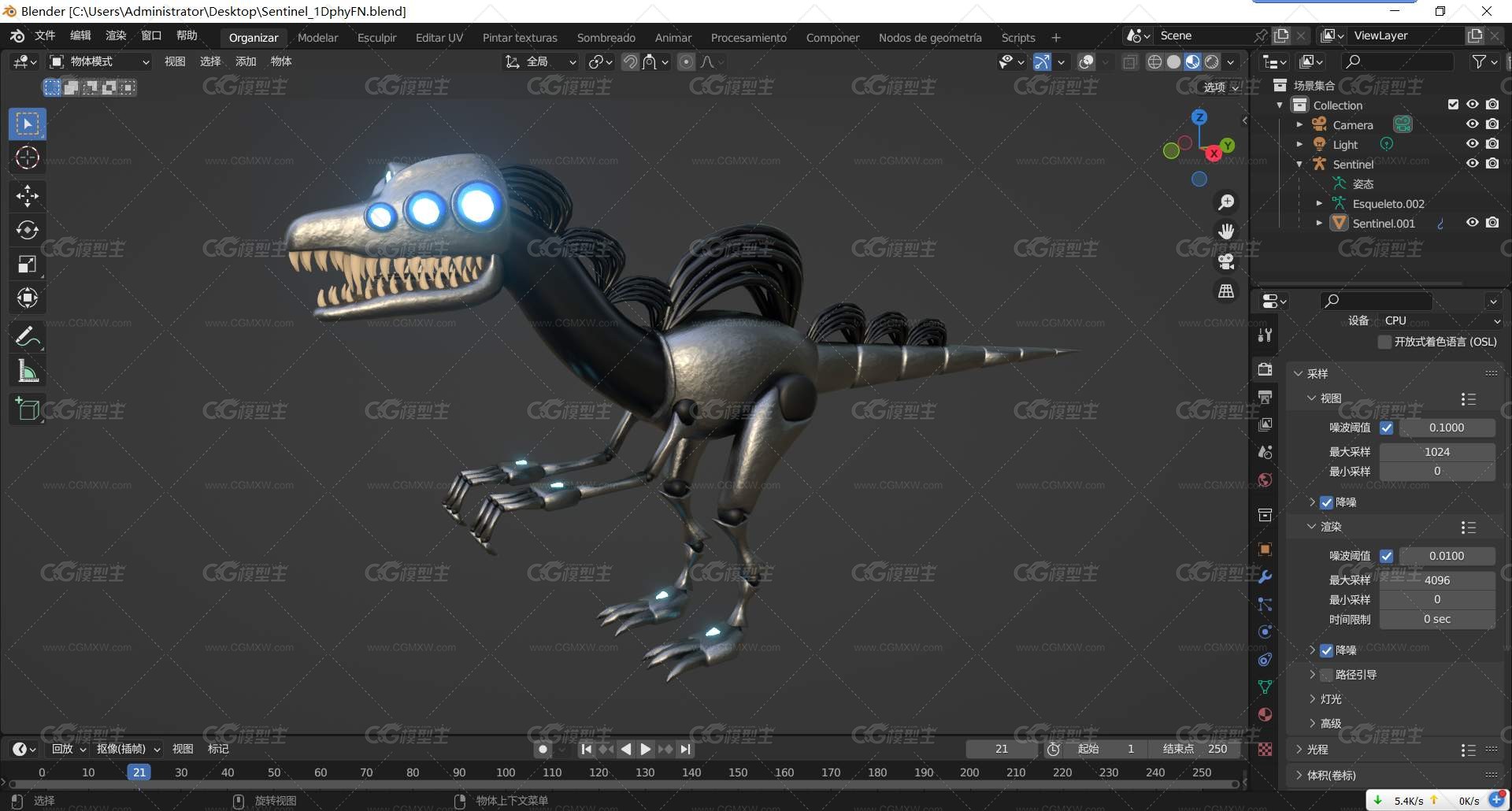Screen dimensions: 1512x811
Task: Hide the Sentinel armature in viewport
Action: click(x=1472, y=163)
